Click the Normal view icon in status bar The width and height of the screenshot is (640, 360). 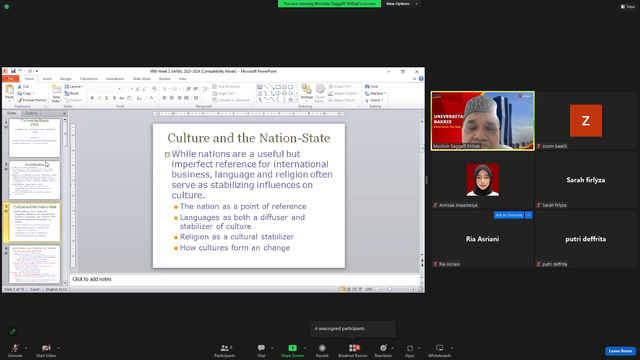click(342, 289)
